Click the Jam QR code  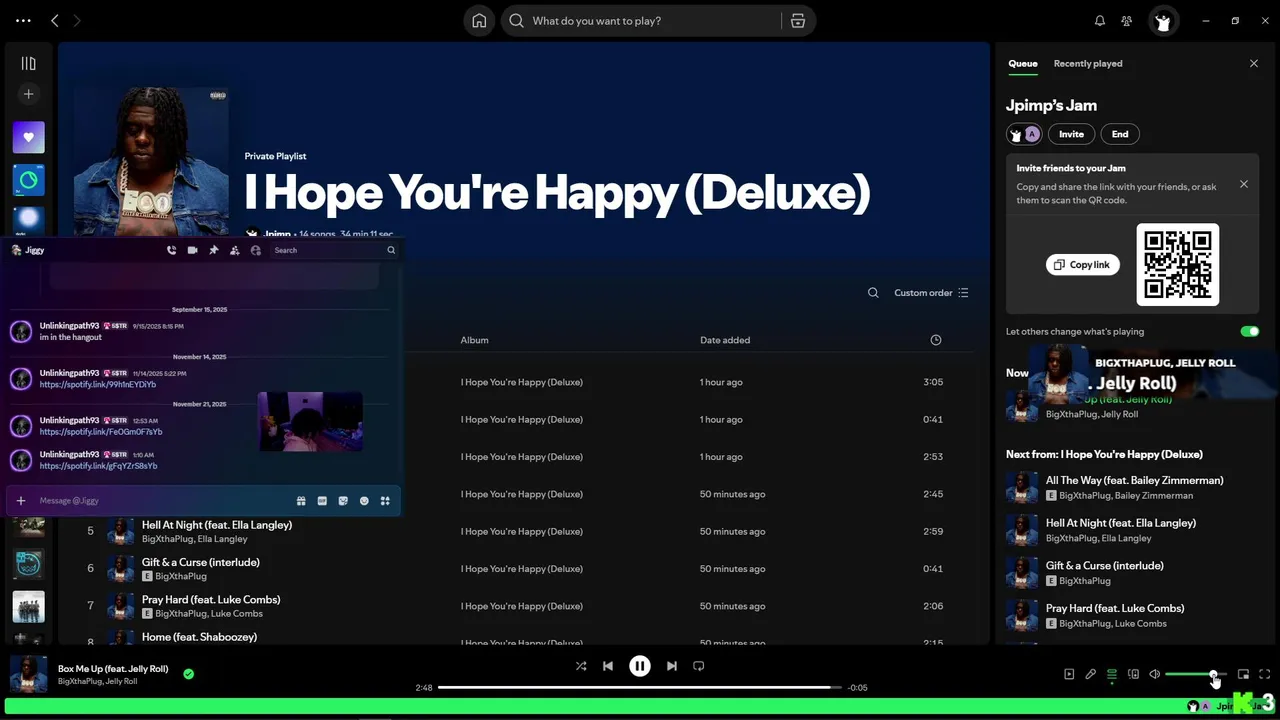tap(1178, 264)
